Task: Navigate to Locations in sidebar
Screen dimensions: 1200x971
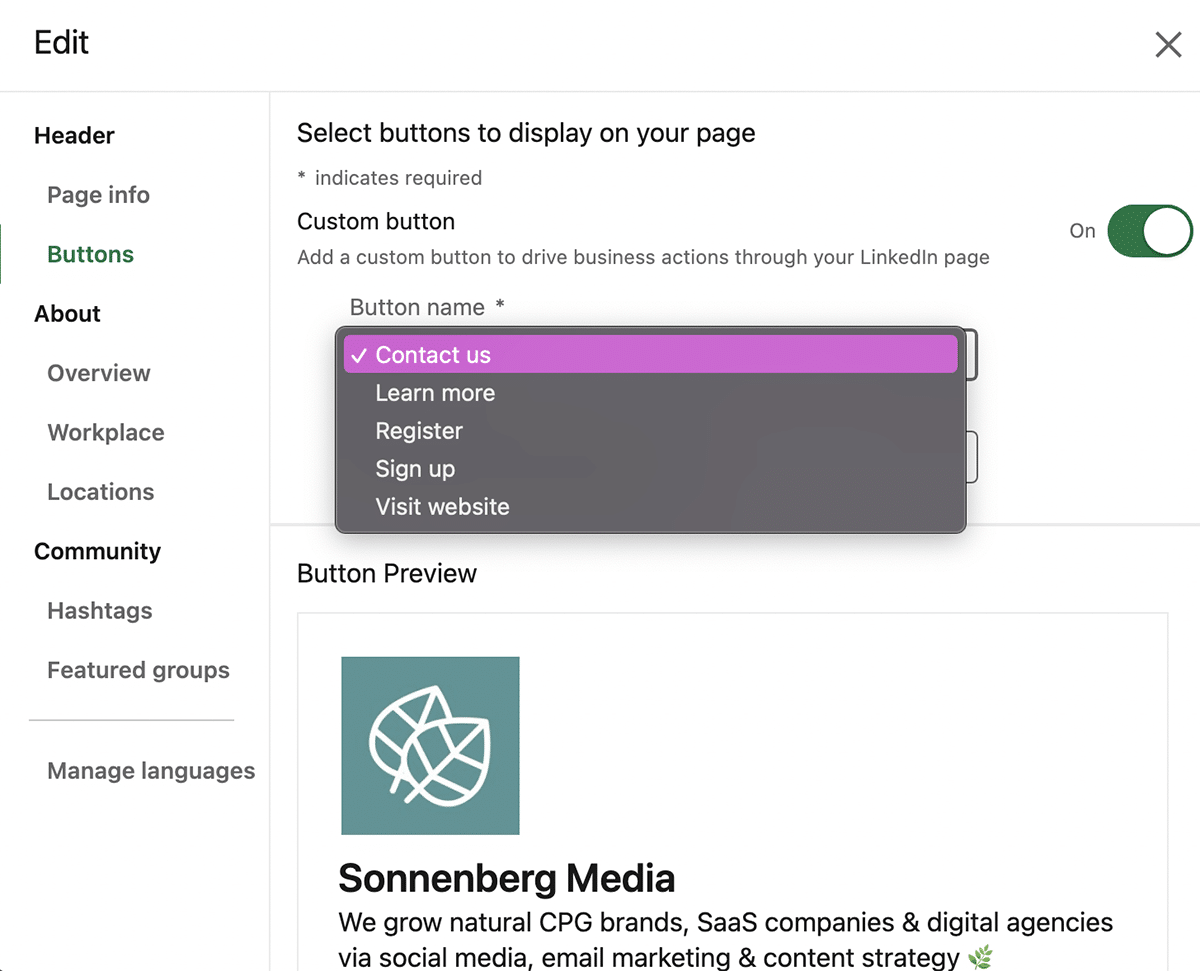Action: click(100, 492)
